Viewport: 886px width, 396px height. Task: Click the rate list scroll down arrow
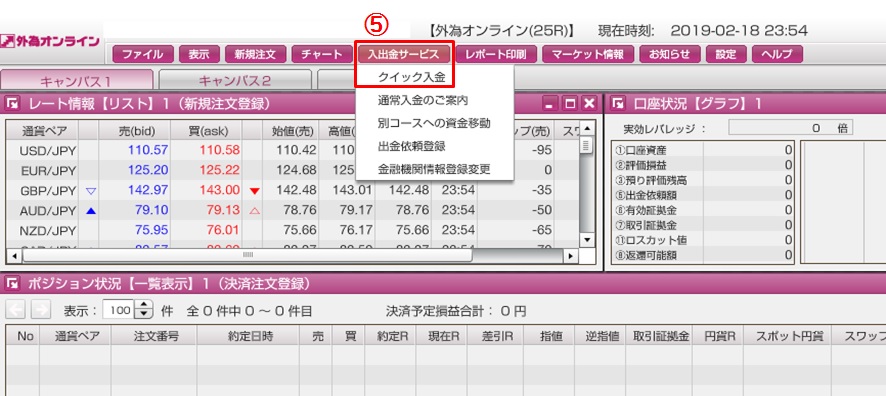(x=587, y=240)
